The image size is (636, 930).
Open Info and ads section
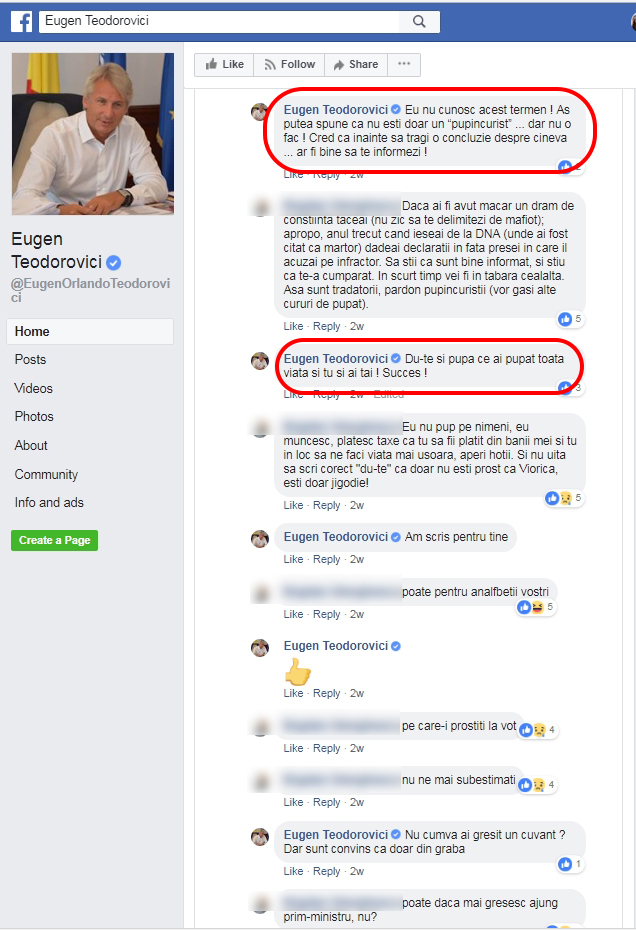click(49, 502)
